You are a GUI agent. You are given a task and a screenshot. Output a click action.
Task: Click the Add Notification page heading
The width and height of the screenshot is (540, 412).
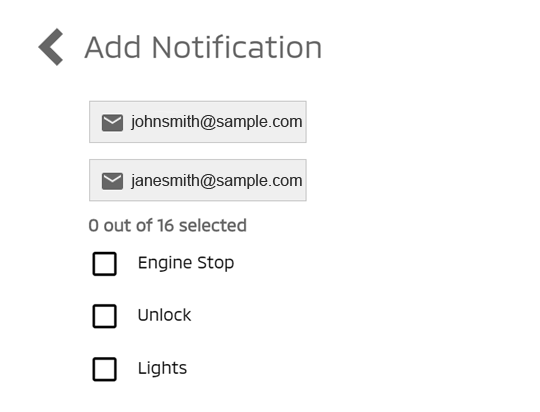(x=203, y=48)
